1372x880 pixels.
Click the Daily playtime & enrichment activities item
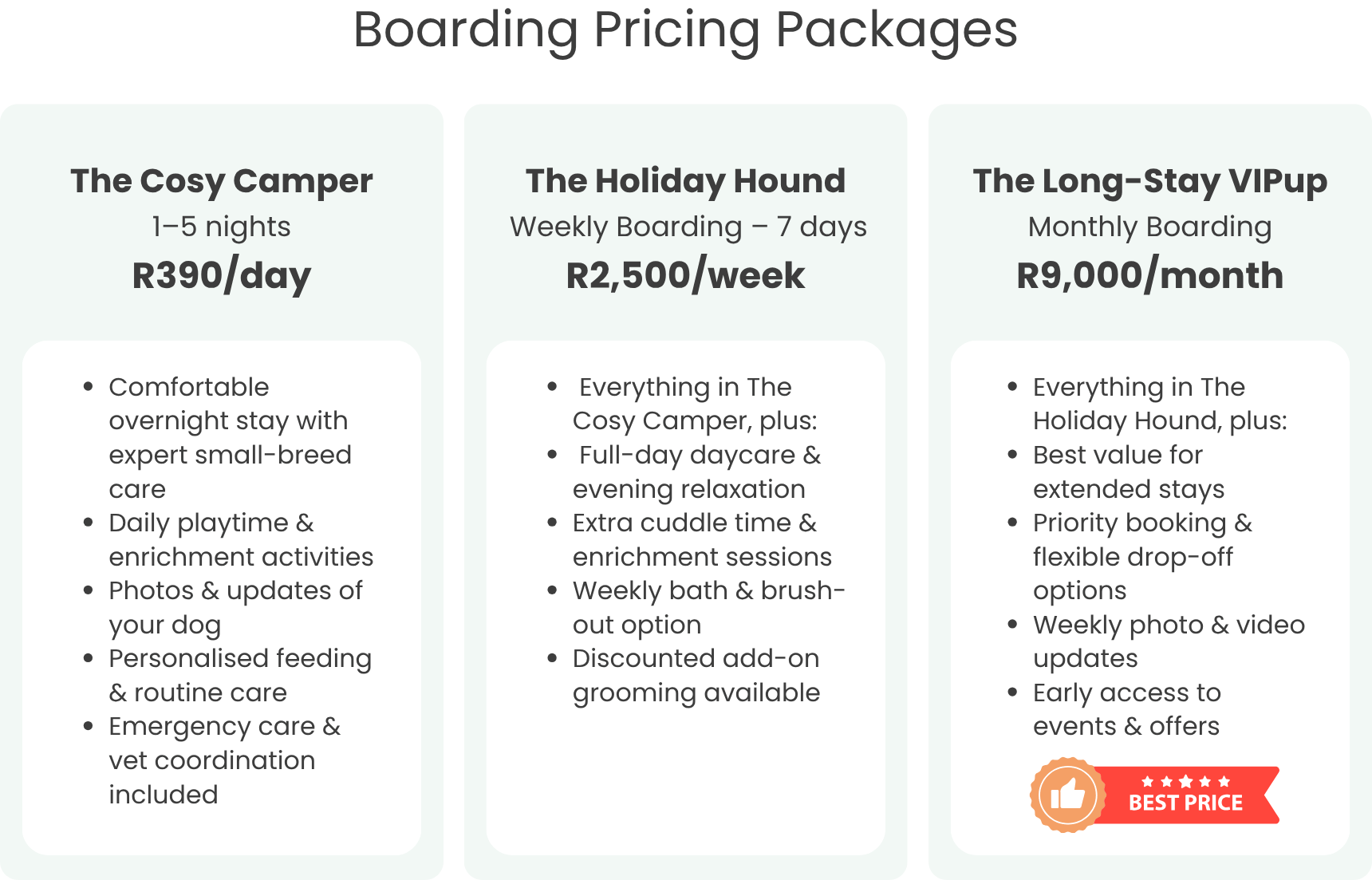point(240,540)
